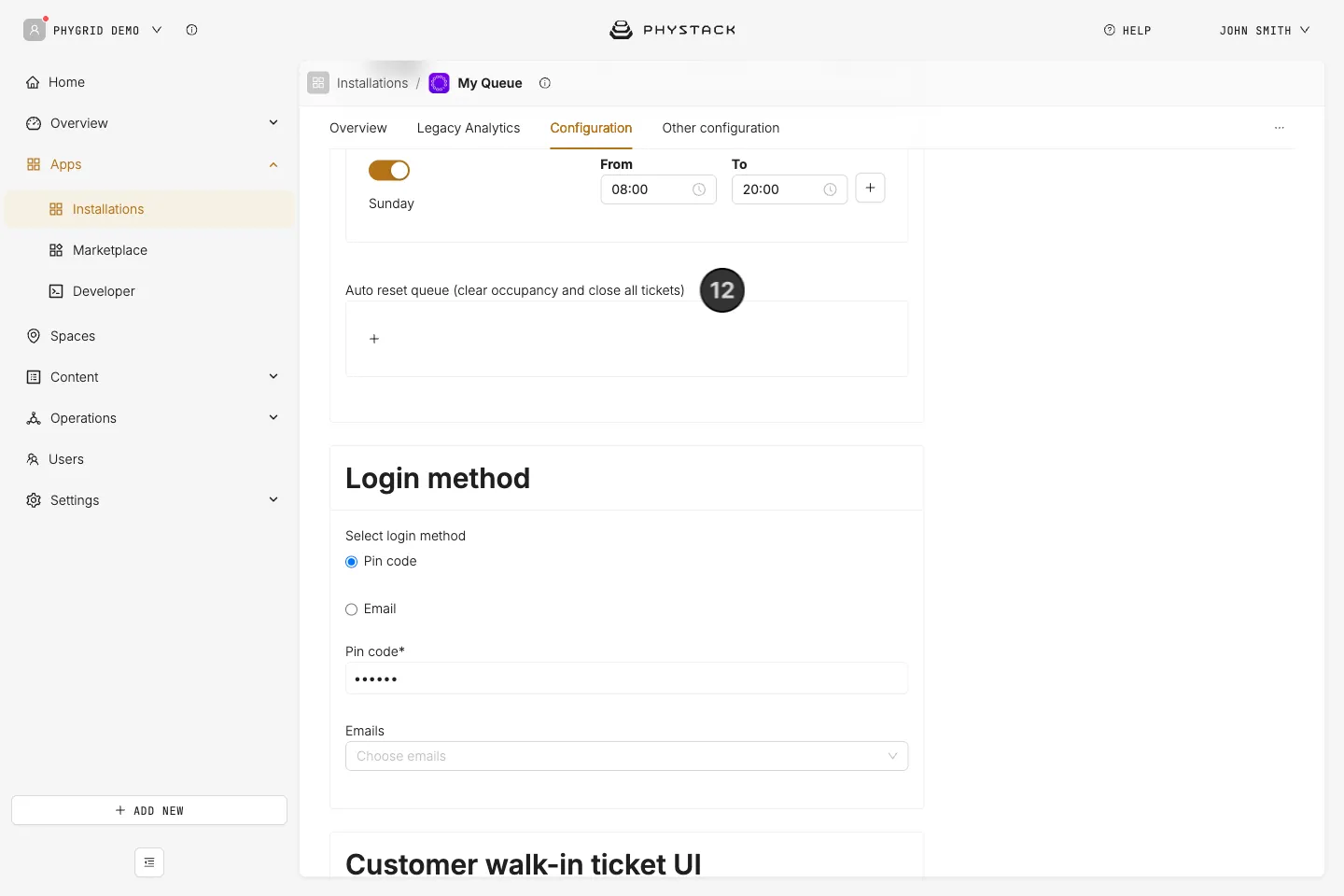1344x896 pixels.
Task: Click the From time field showing 08:00
Action: click(x=658, y=189)
